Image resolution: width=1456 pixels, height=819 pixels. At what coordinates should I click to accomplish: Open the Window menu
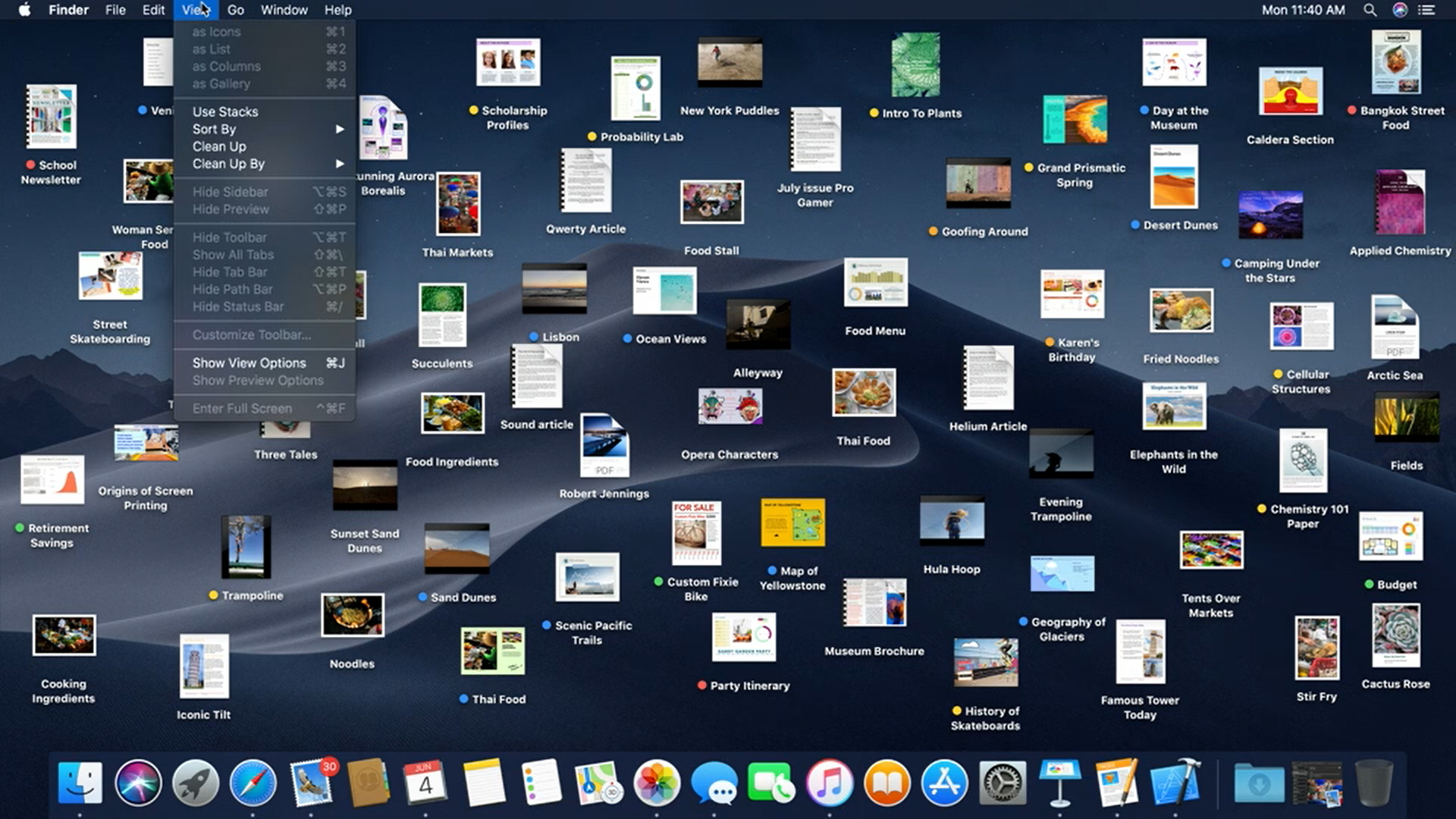click(x=284, y=10)
